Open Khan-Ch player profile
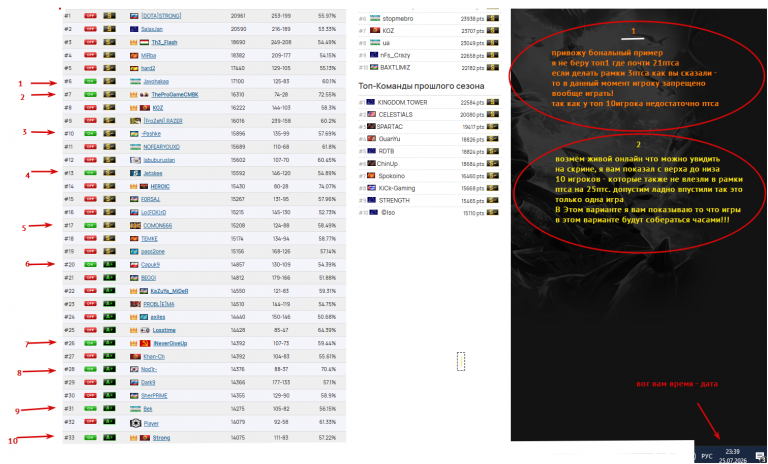The image size is (768, 464). [154, 357]
